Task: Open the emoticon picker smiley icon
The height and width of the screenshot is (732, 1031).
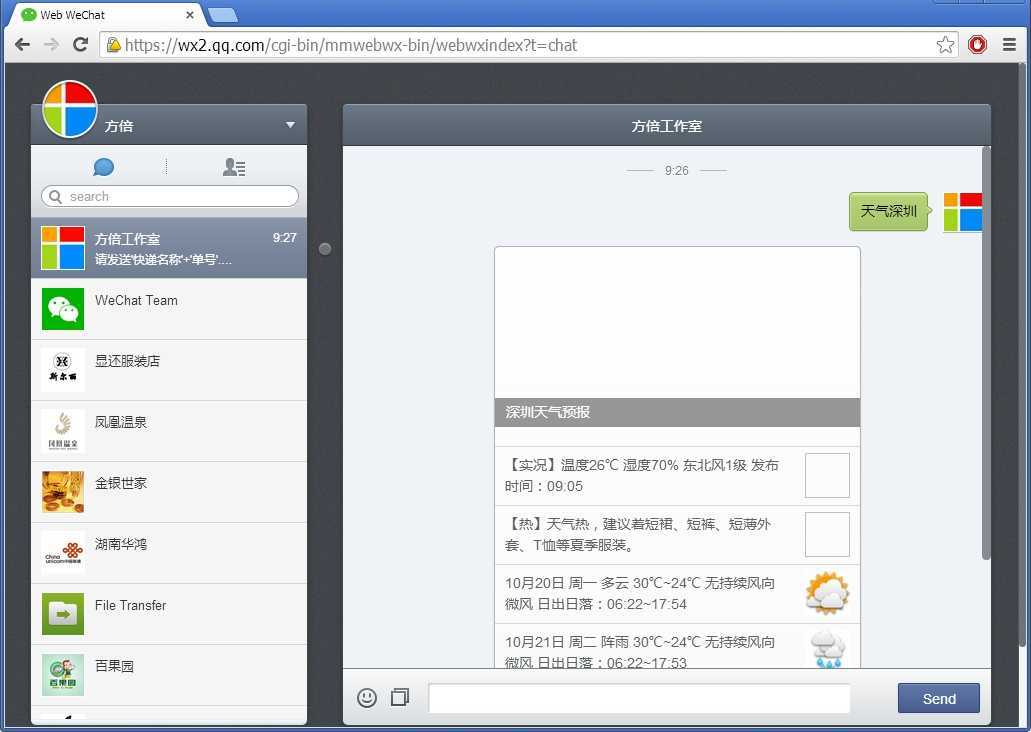Action: pos(366,698)
